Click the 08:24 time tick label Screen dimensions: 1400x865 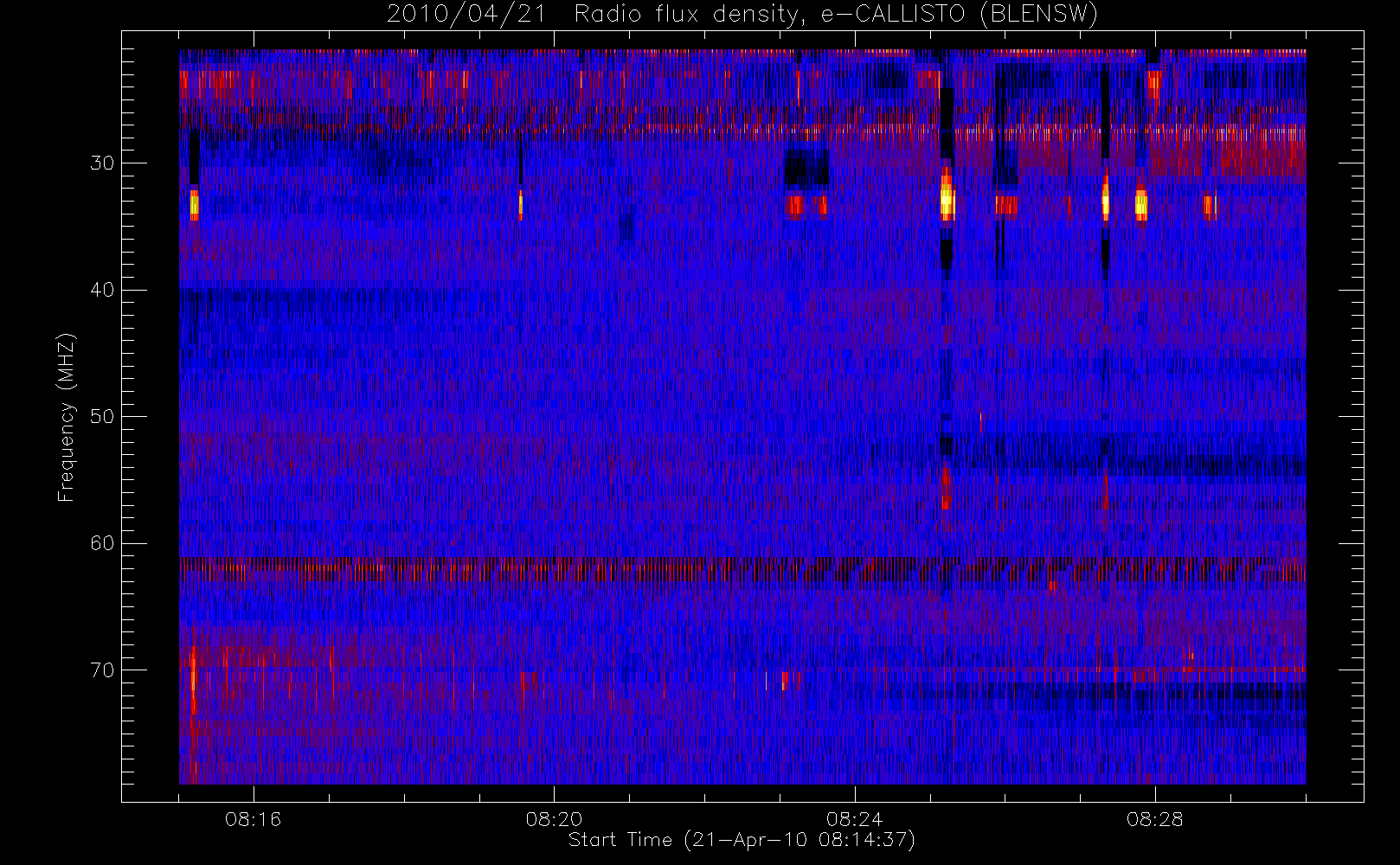tap(854, 819)
